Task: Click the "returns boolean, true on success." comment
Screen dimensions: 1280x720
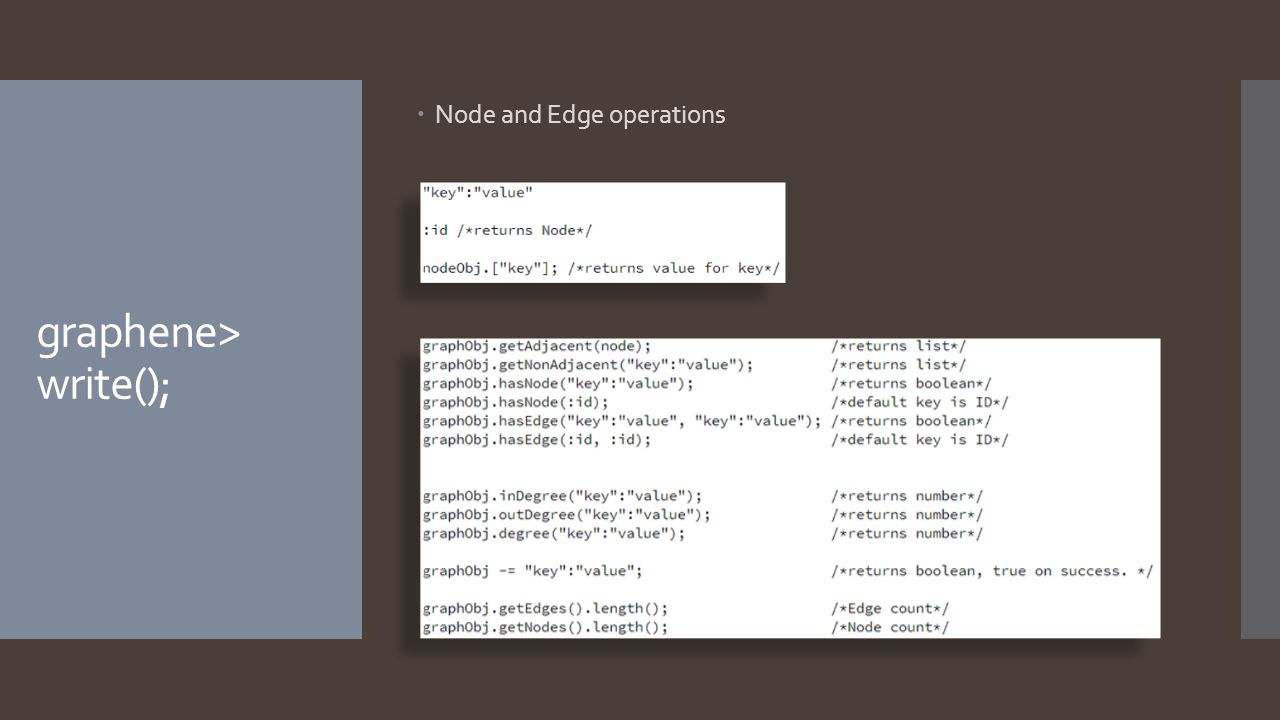Action: tap(992, 571)
